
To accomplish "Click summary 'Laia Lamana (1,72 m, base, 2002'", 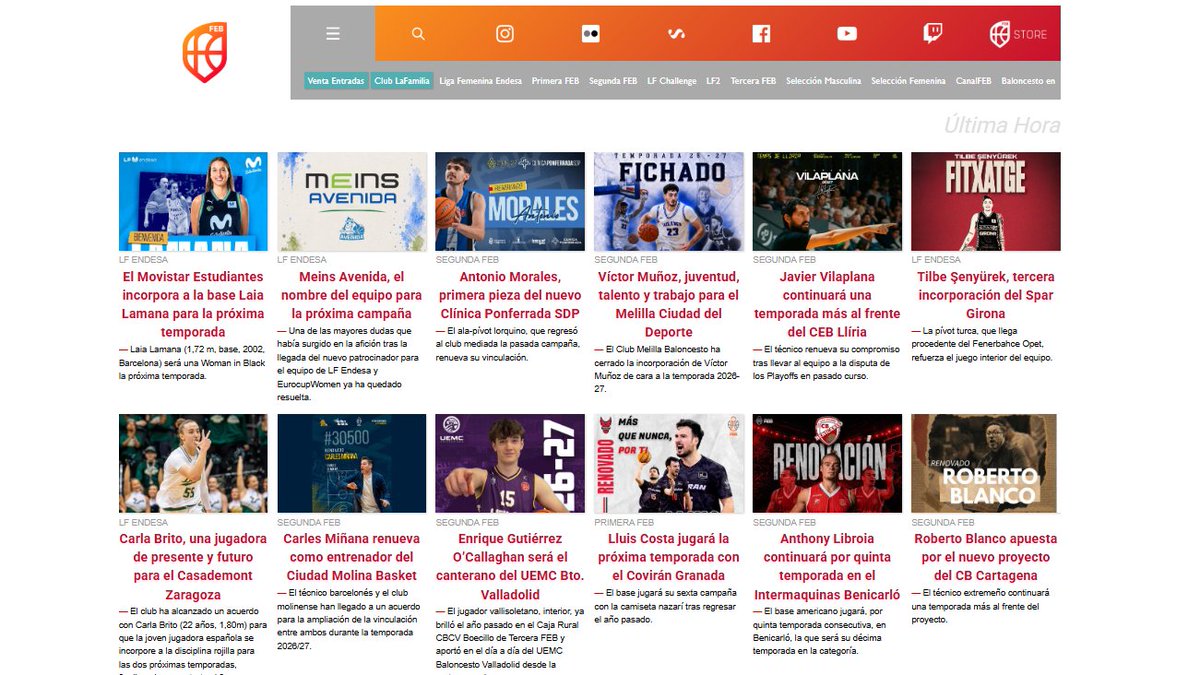I will (193, 363).
